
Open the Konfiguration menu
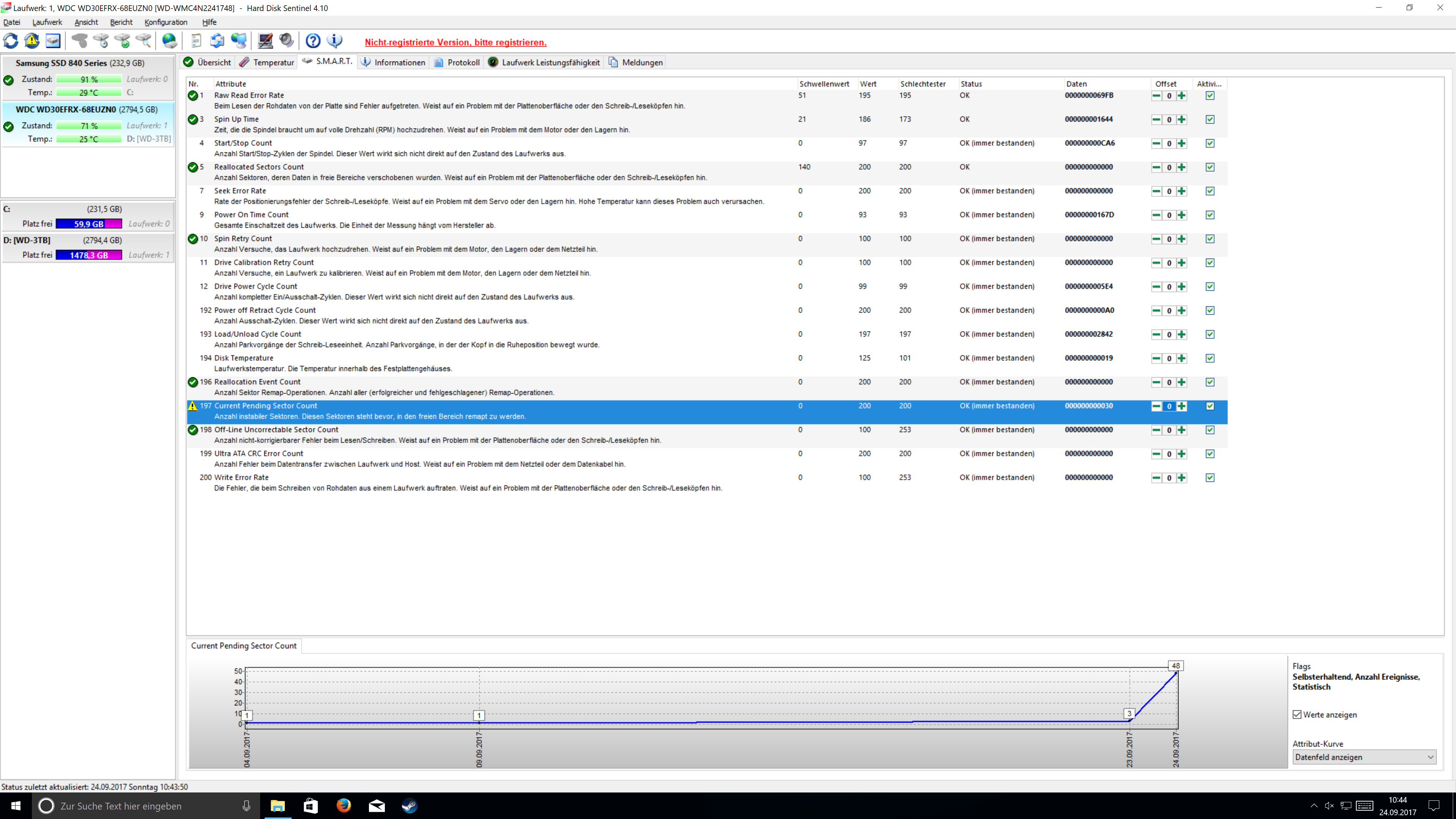coord(166,22)
